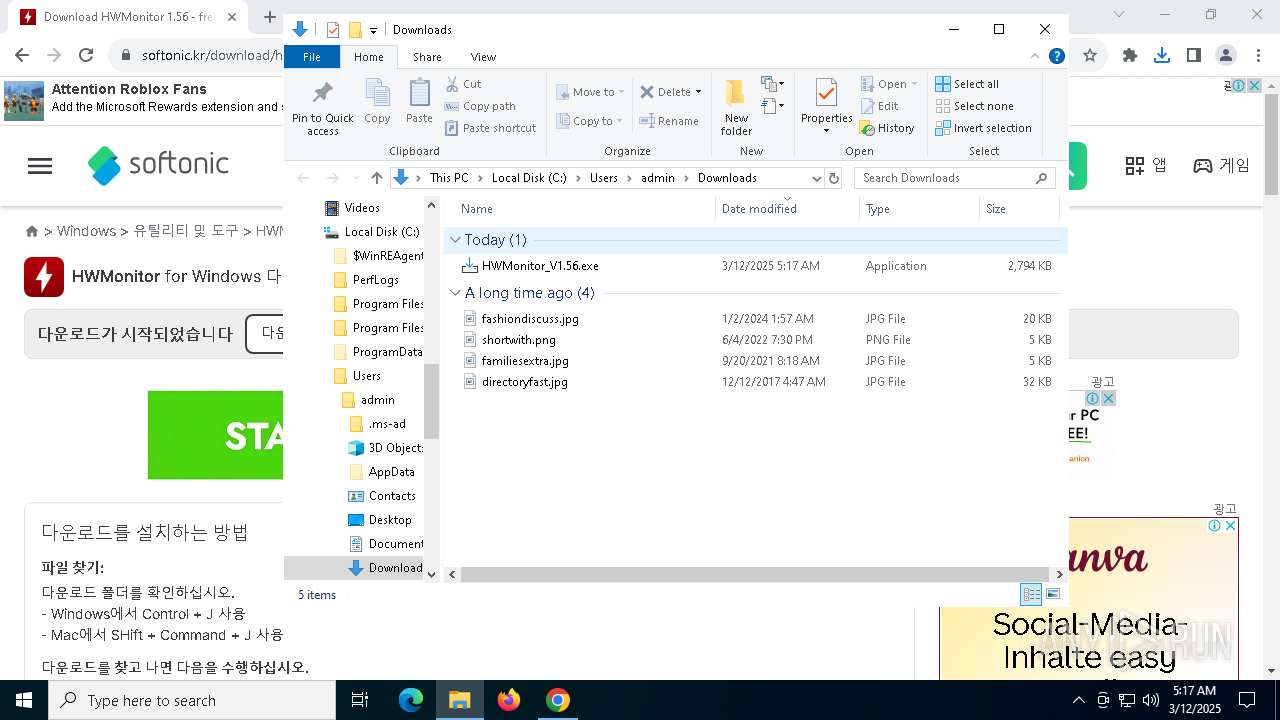
Task: Click Paste shortcut in the ribbon
Action: point(491,128)
